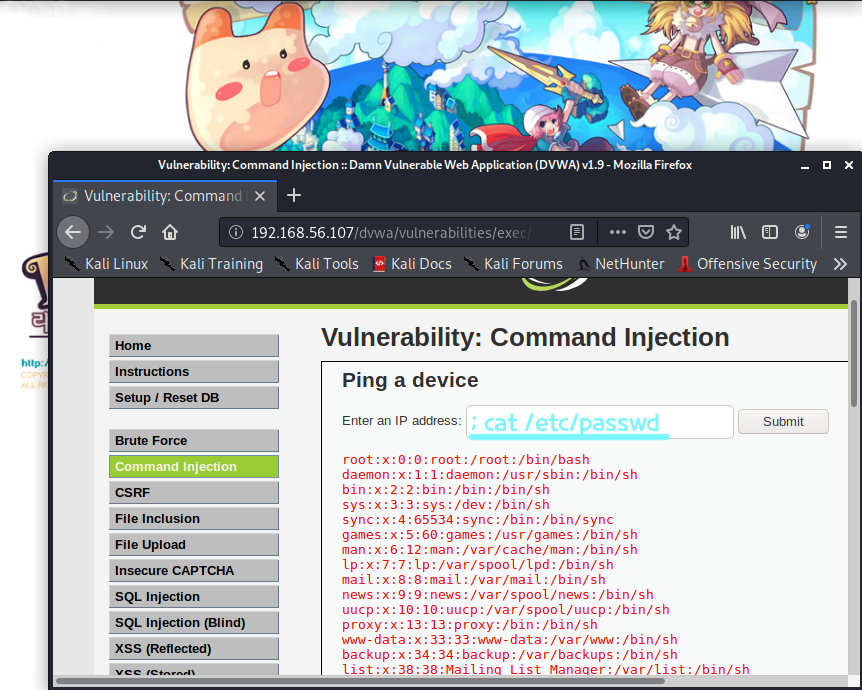Close the Vulnerability: Command tab
The height and width of the screenshot is (690, 862).
coord(260,196)
